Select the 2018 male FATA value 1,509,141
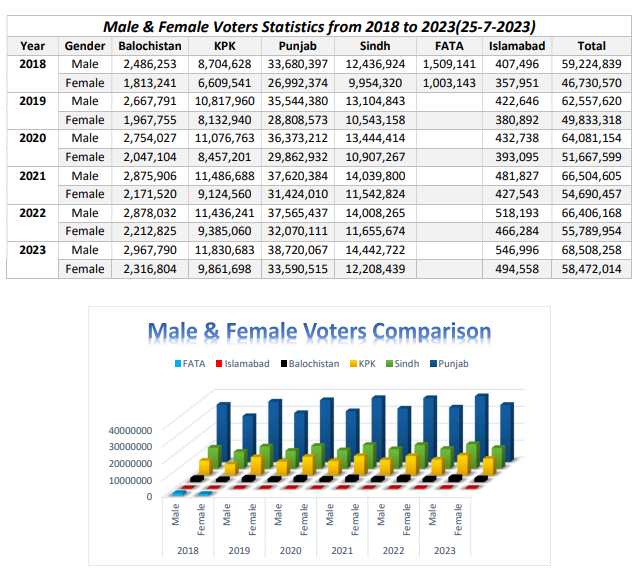 pyautogui.click(x=449, y=64)
